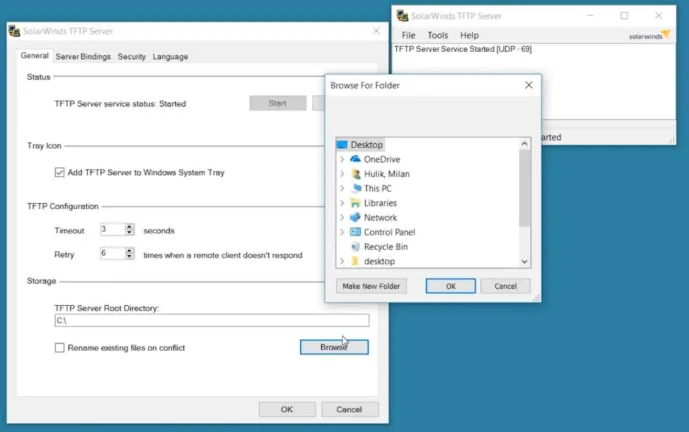Click the Control Panel icon
Image resolution: width=689 pixels, height=432 pixels.
[355, 232]
